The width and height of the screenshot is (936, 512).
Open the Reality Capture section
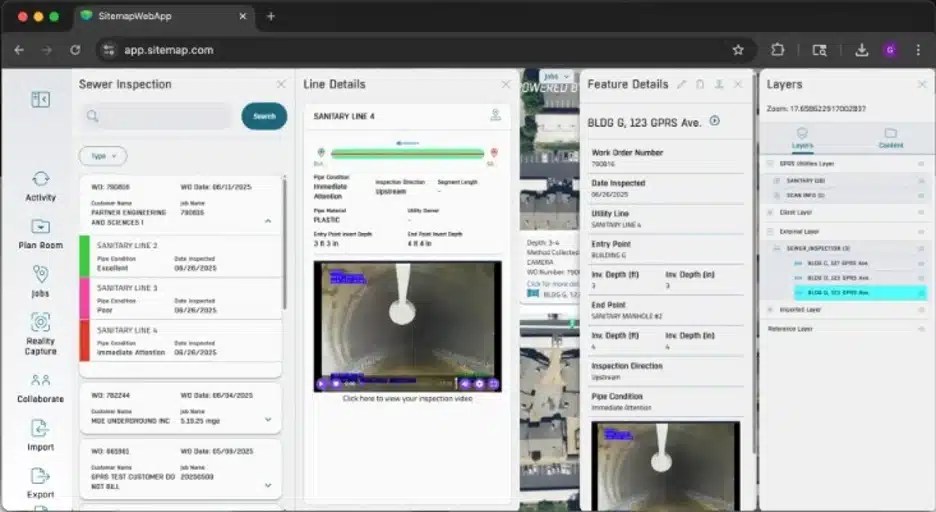[x=40, y=334]
